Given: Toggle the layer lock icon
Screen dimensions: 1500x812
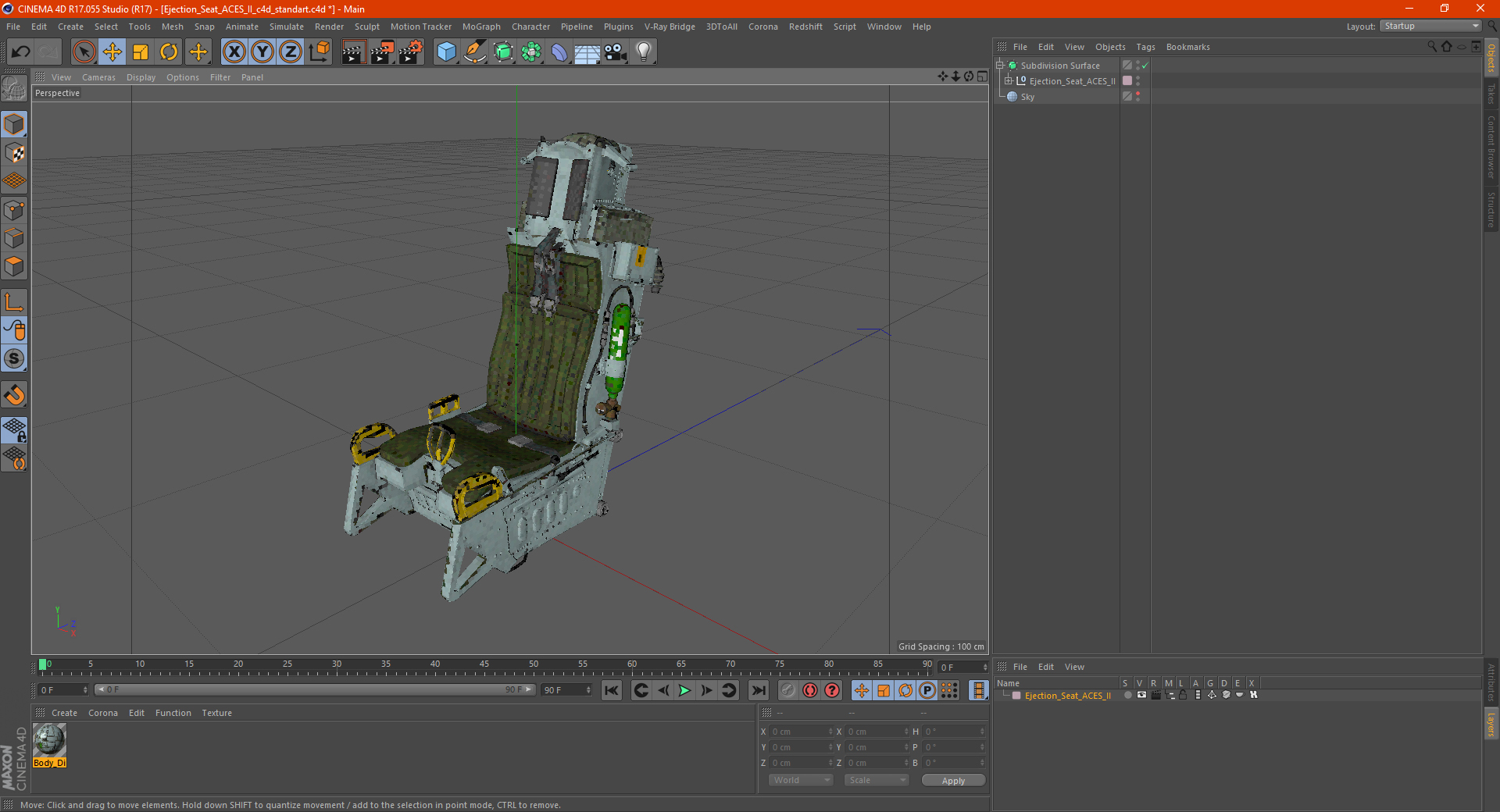Looking at the screenshot, I should point(1183,695).
